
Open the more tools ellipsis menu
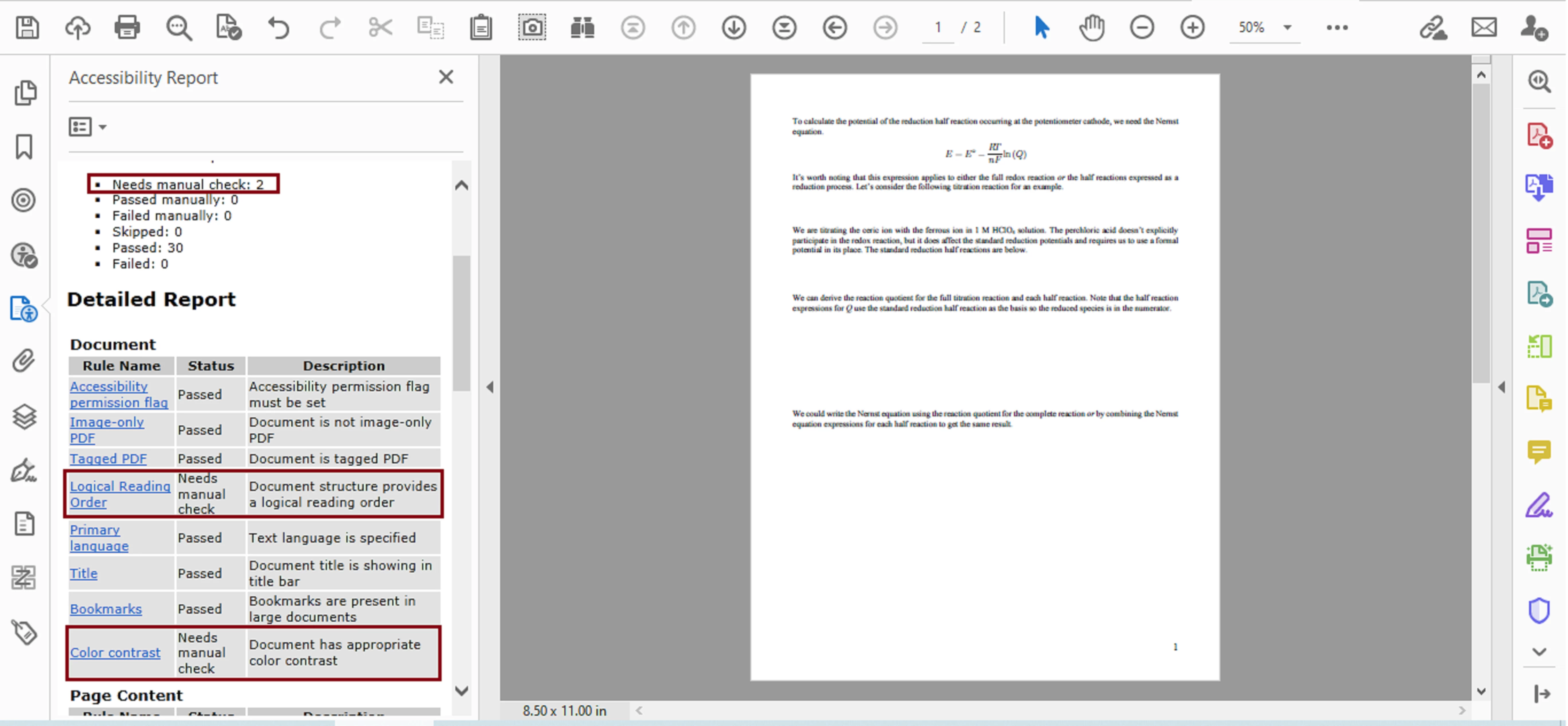click(1337, 28)
